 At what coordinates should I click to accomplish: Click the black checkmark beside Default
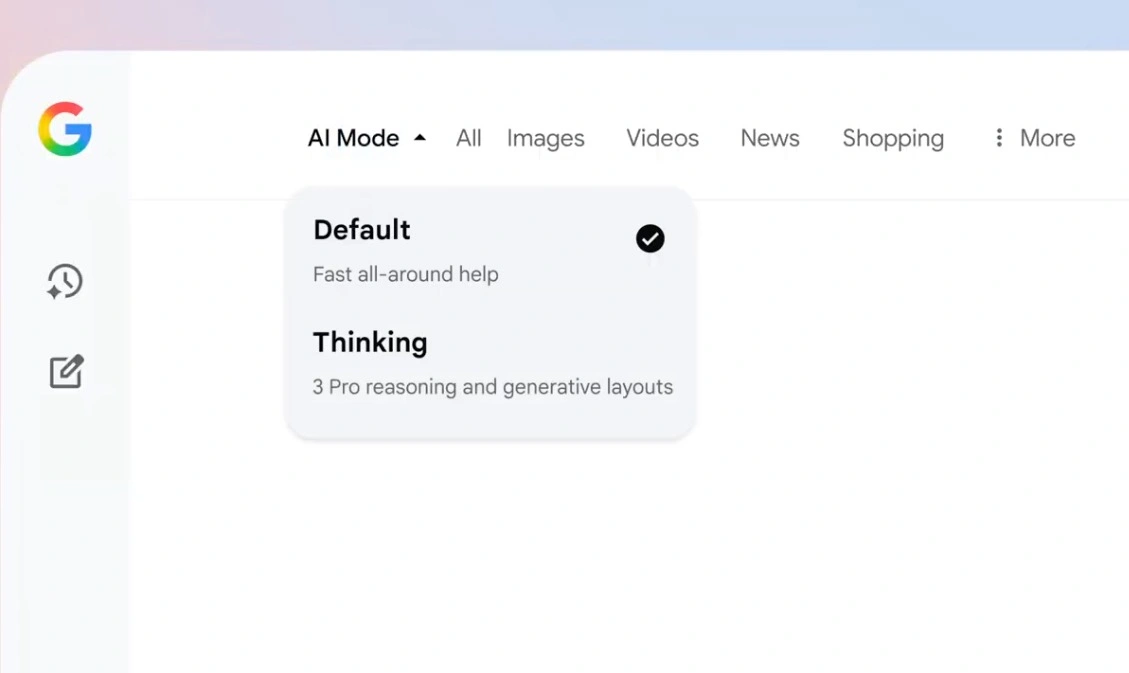tap(650, 238)
